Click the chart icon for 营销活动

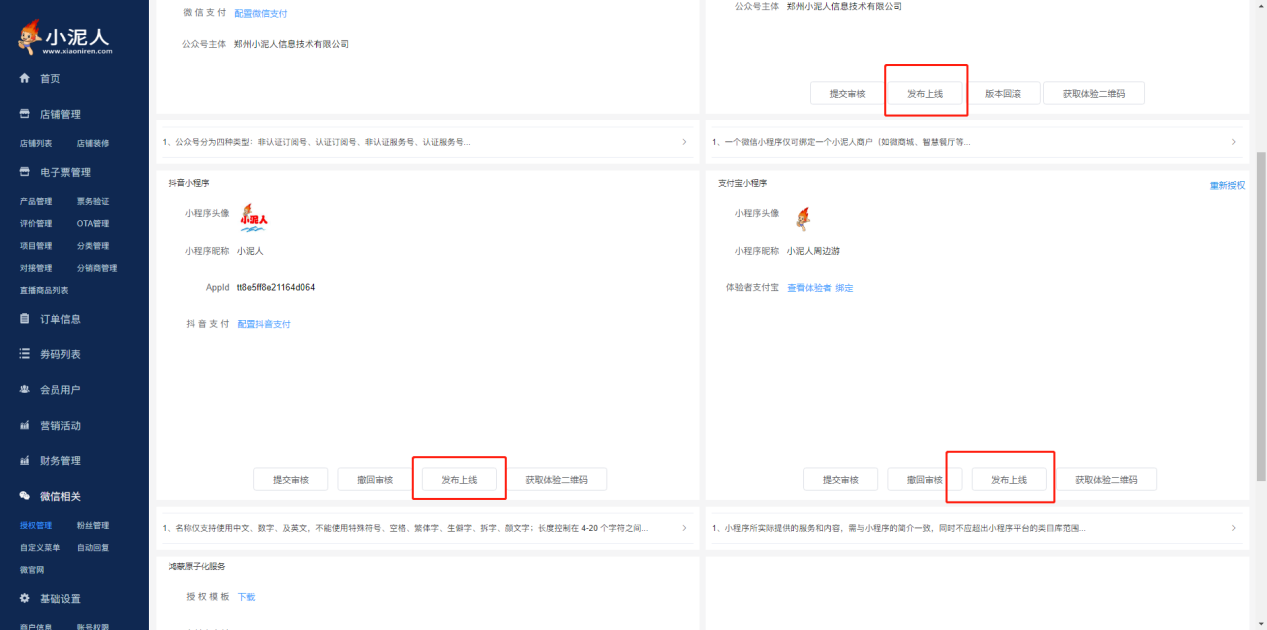(25, 425)
